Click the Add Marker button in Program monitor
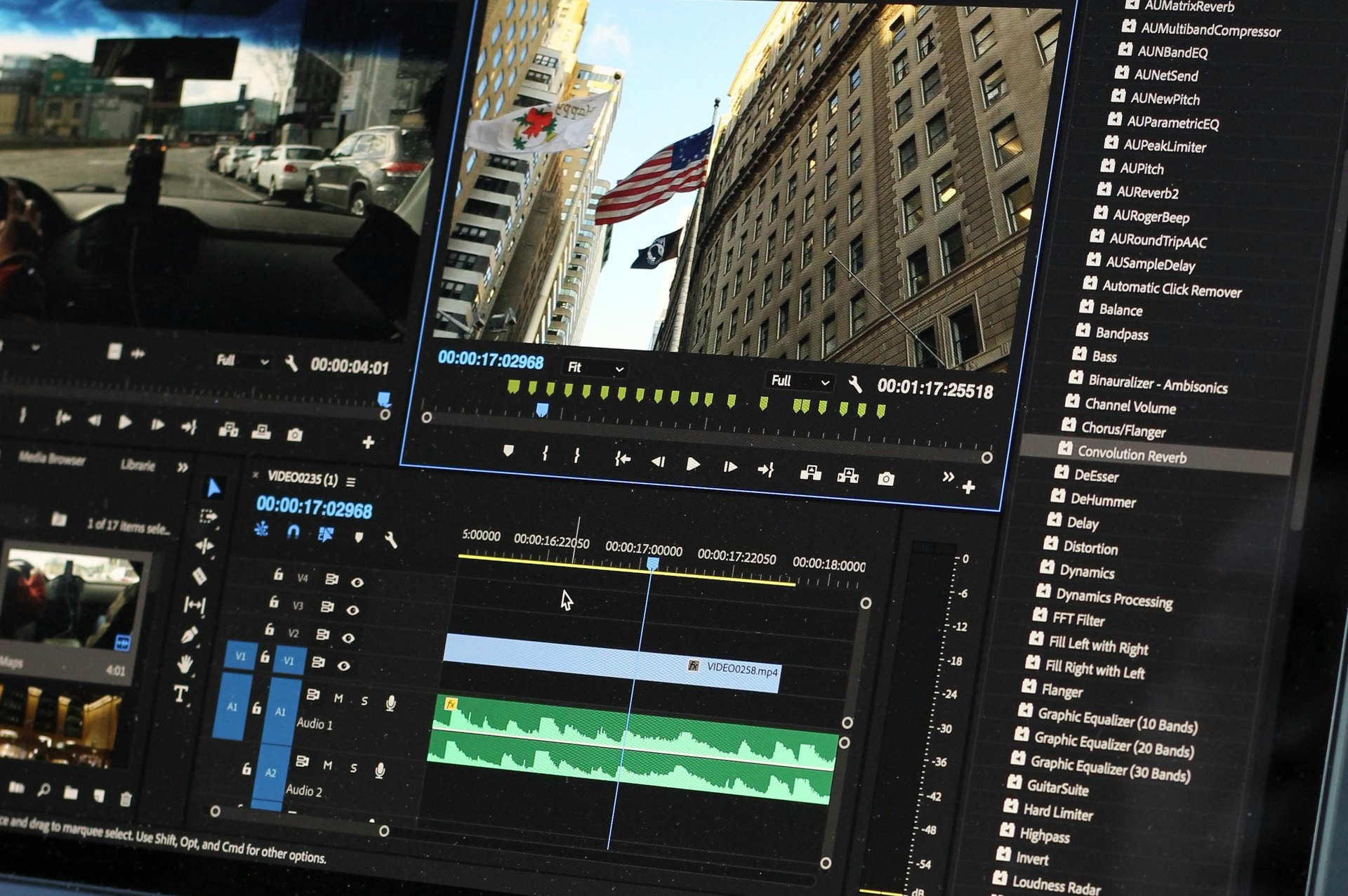This screenshot has height=896, width=1348. tap(508, 451)
